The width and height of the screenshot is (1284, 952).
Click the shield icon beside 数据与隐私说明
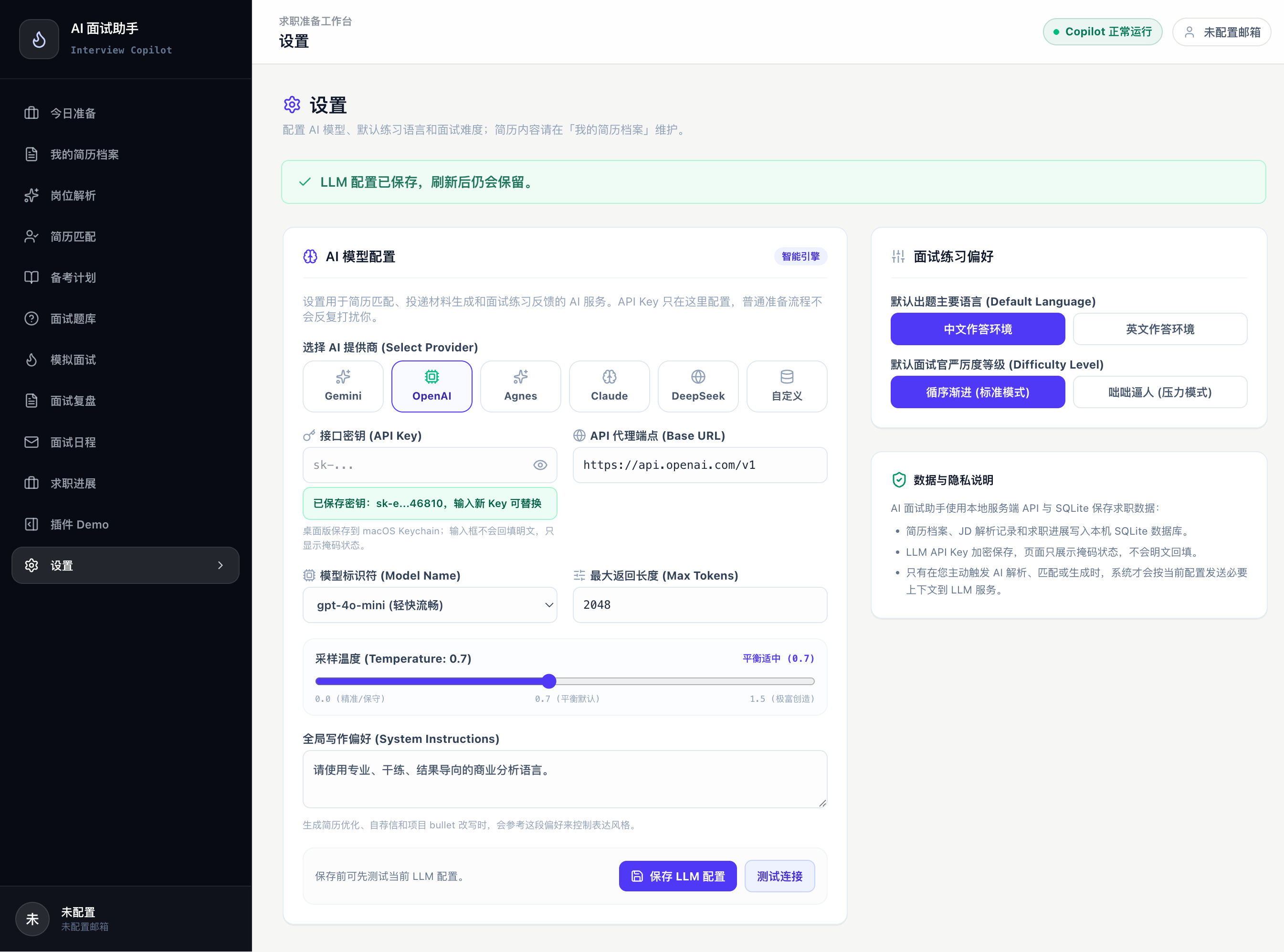(899, 480)
